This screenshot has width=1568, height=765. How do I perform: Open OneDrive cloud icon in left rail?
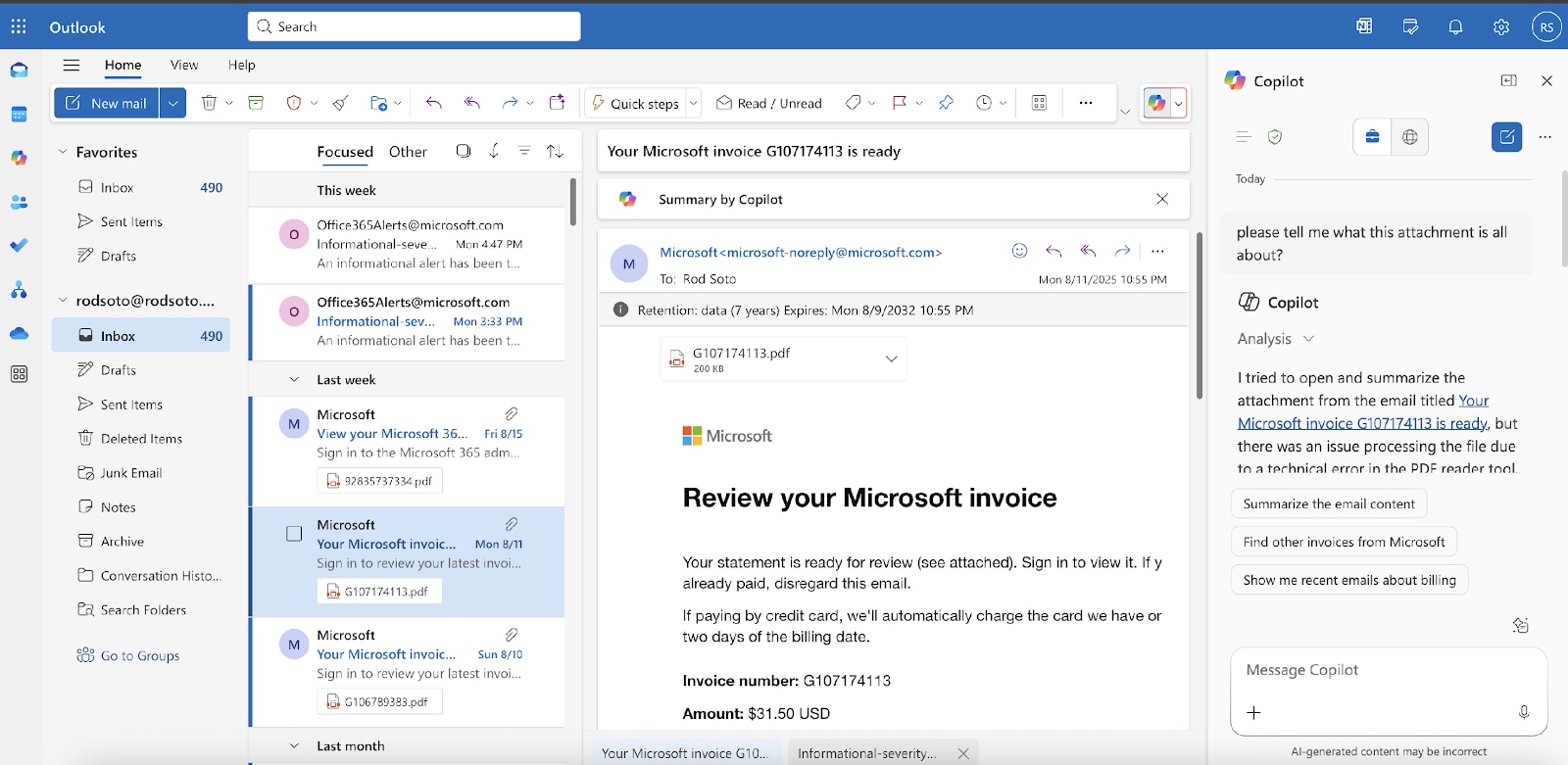pyautogui.click(x=19, y=333)
